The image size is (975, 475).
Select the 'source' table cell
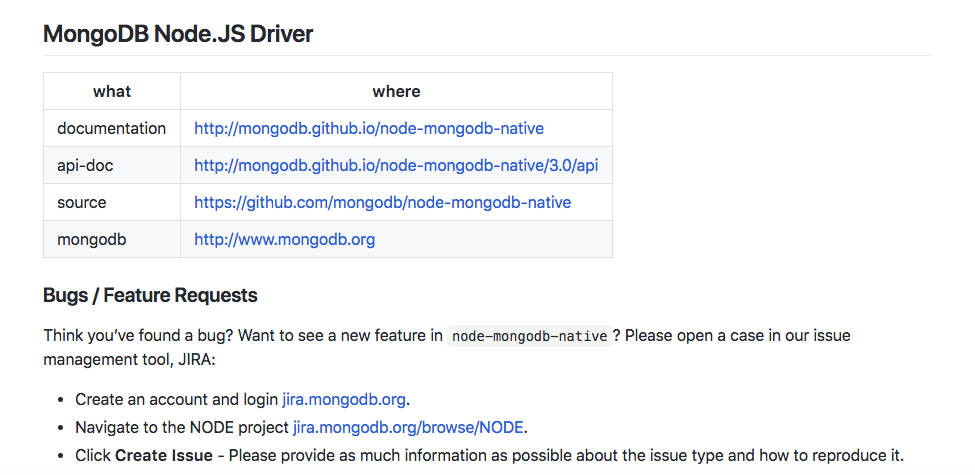[x=82, y=202]
